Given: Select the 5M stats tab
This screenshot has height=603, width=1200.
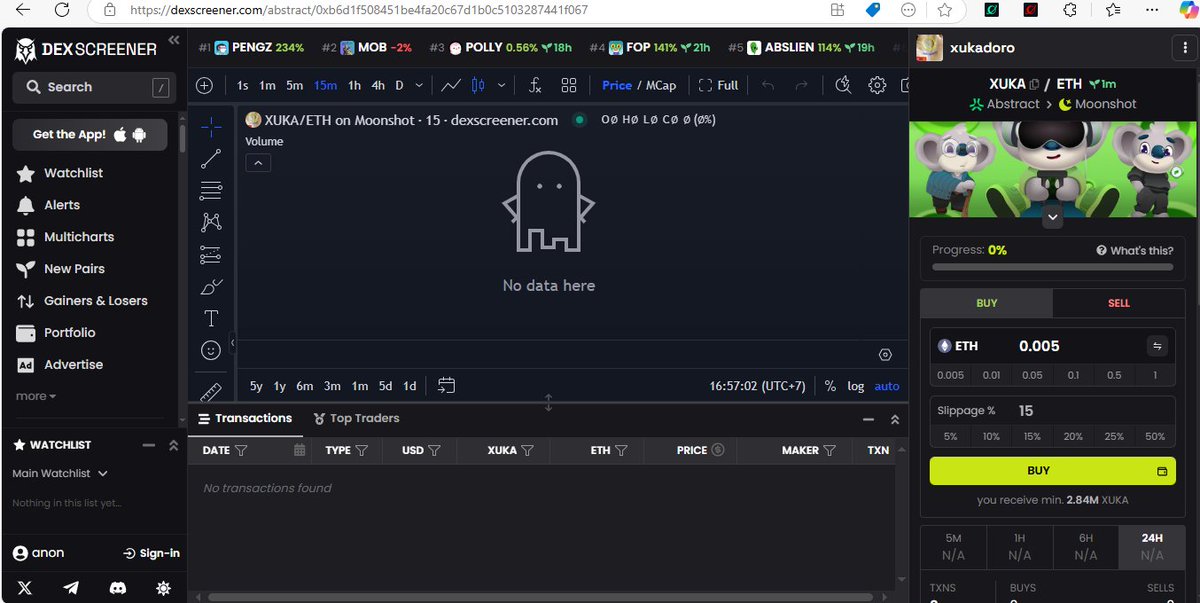Looking at the screenshot, I should pos(953,546).
